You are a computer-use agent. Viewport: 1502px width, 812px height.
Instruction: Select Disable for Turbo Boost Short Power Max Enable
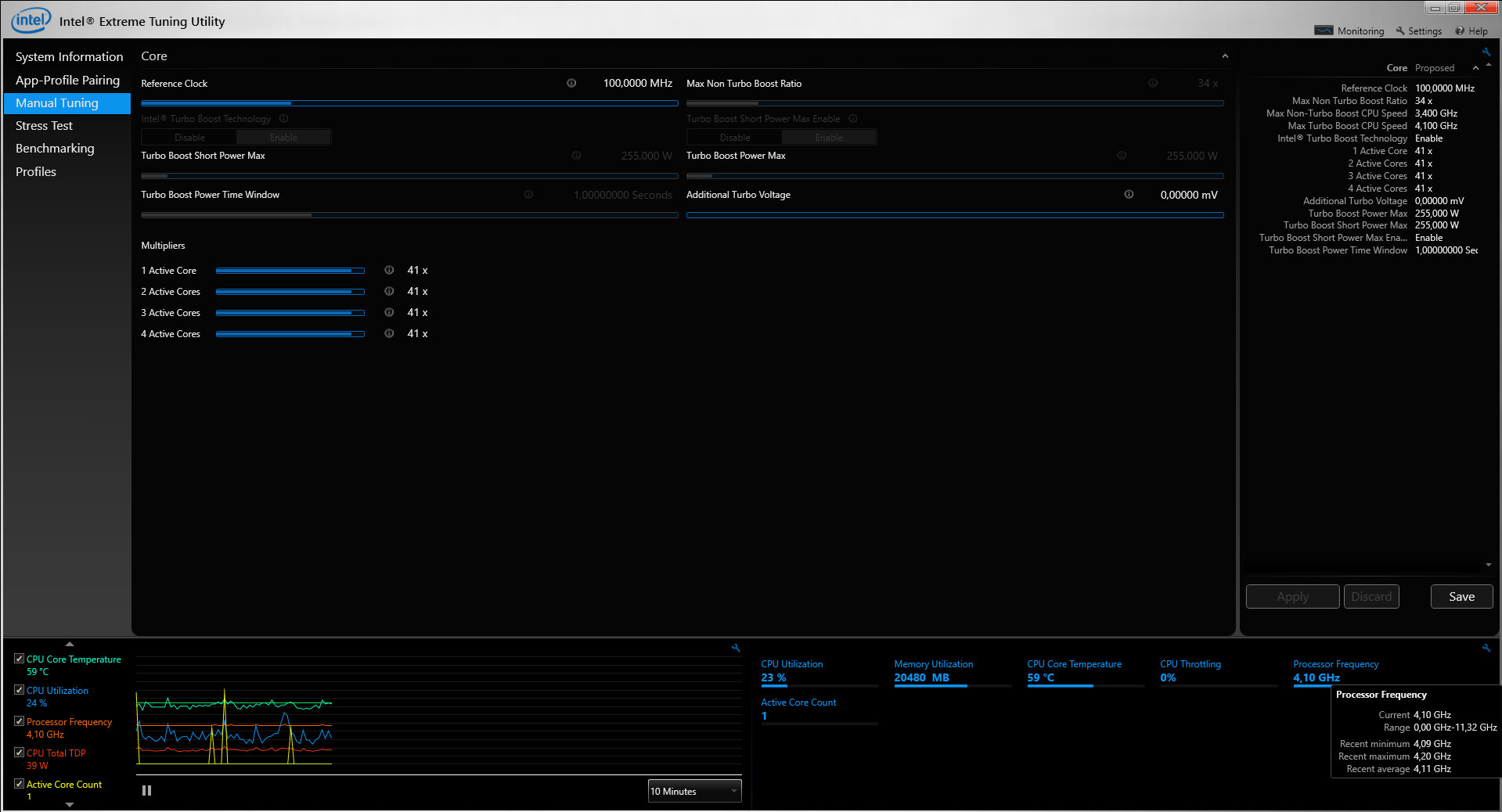click(735, 138)
